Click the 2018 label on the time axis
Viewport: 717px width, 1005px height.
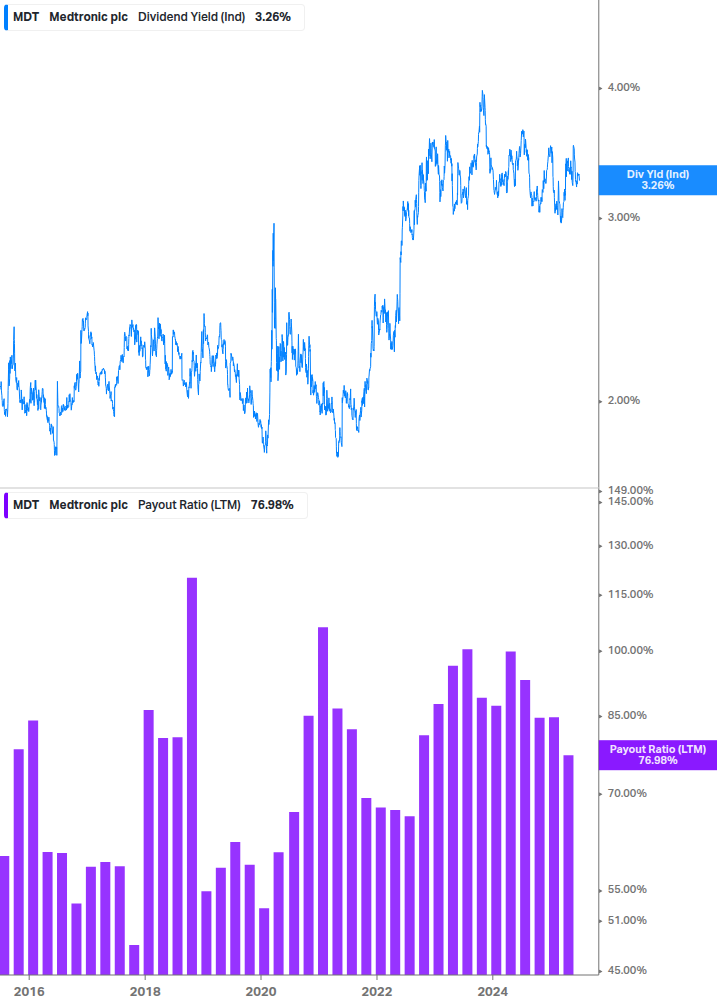[x=145, y=992]
